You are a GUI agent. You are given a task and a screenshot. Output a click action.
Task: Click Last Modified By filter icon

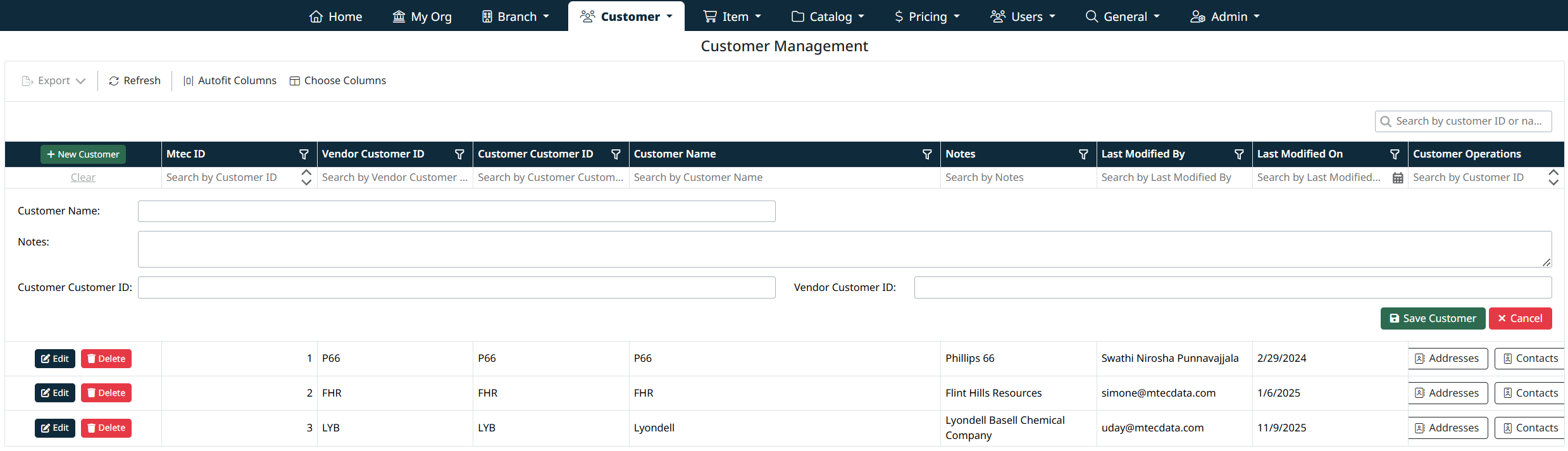(1238, 154)
